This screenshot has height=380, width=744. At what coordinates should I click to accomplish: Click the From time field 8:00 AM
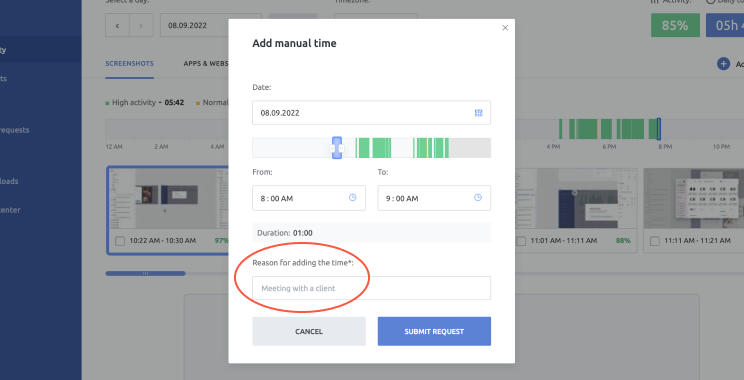coord(309,198)
